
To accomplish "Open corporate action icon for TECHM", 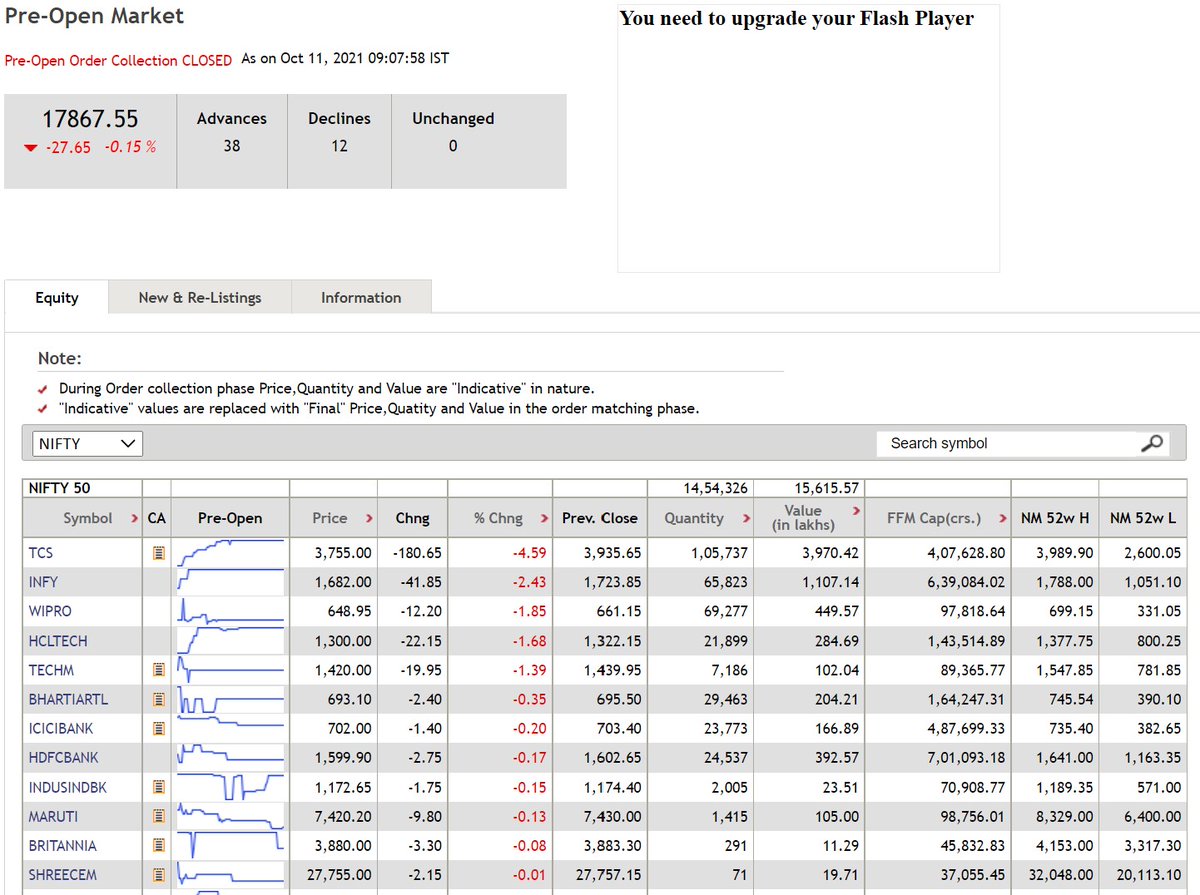I will point(157,670).
